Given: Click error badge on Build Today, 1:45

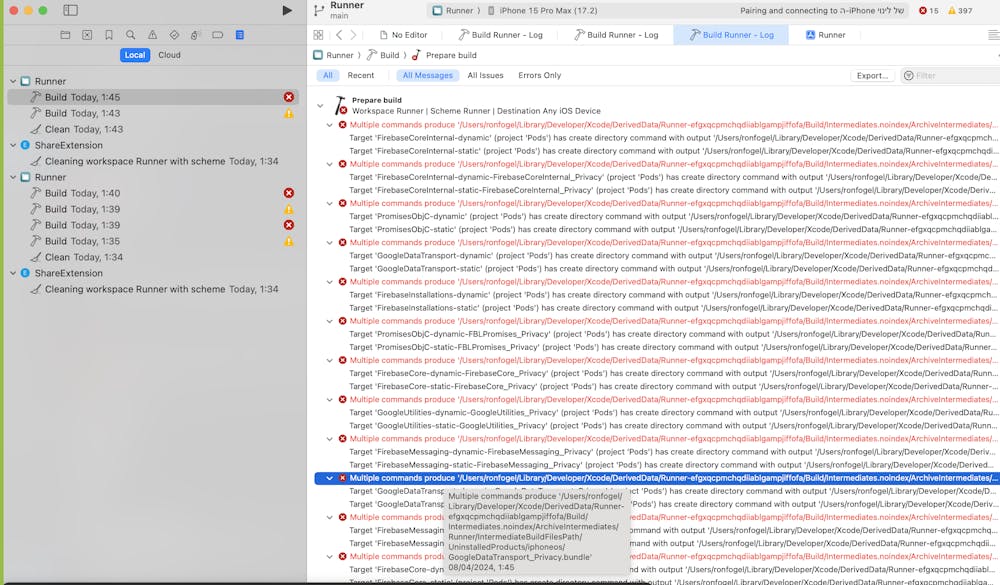Looking at the screenshot, I should coord(289,97).
